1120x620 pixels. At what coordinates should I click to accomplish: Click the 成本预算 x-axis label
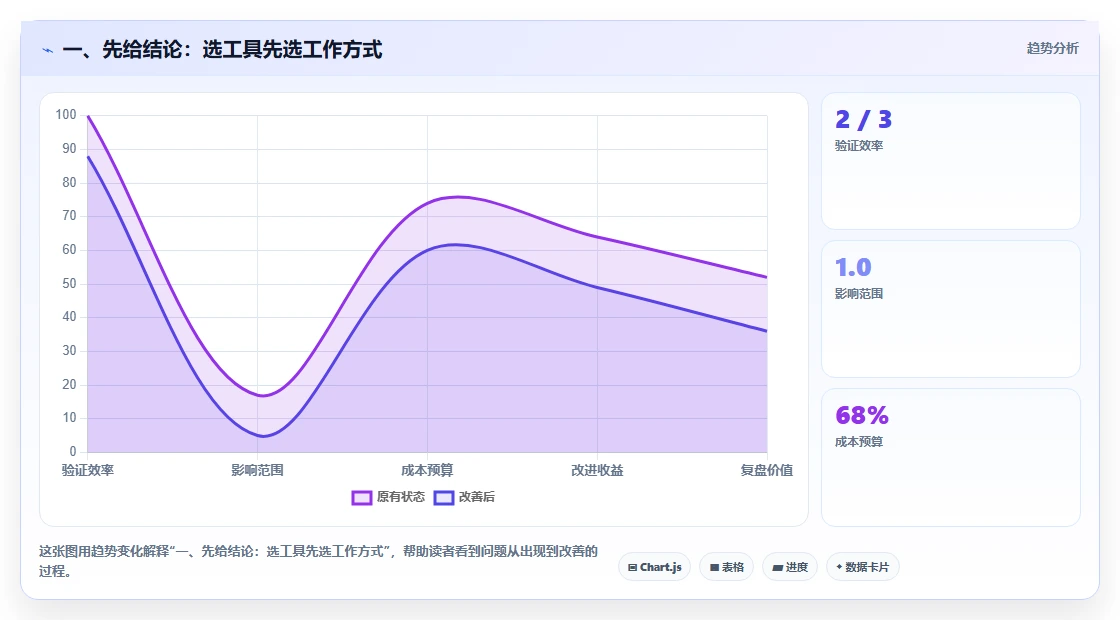[427, 470]
